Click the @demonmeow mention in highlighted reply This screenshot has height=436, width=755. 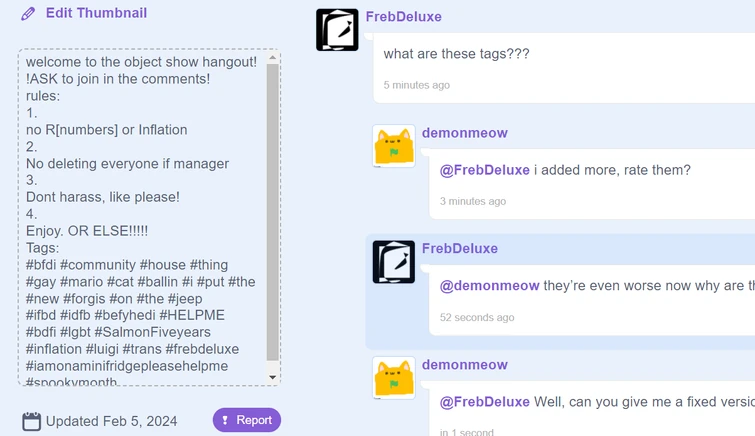coord(489,286)
